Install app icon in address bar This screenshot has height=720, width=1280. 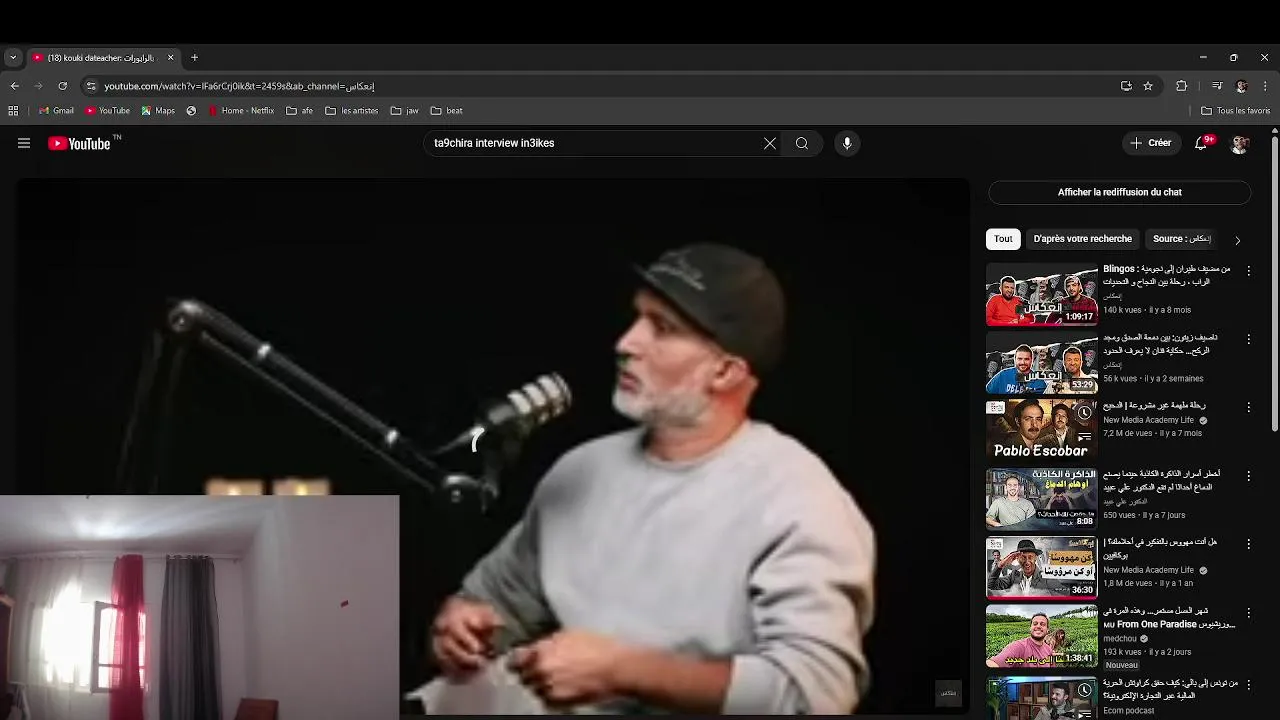[1126, 86]
